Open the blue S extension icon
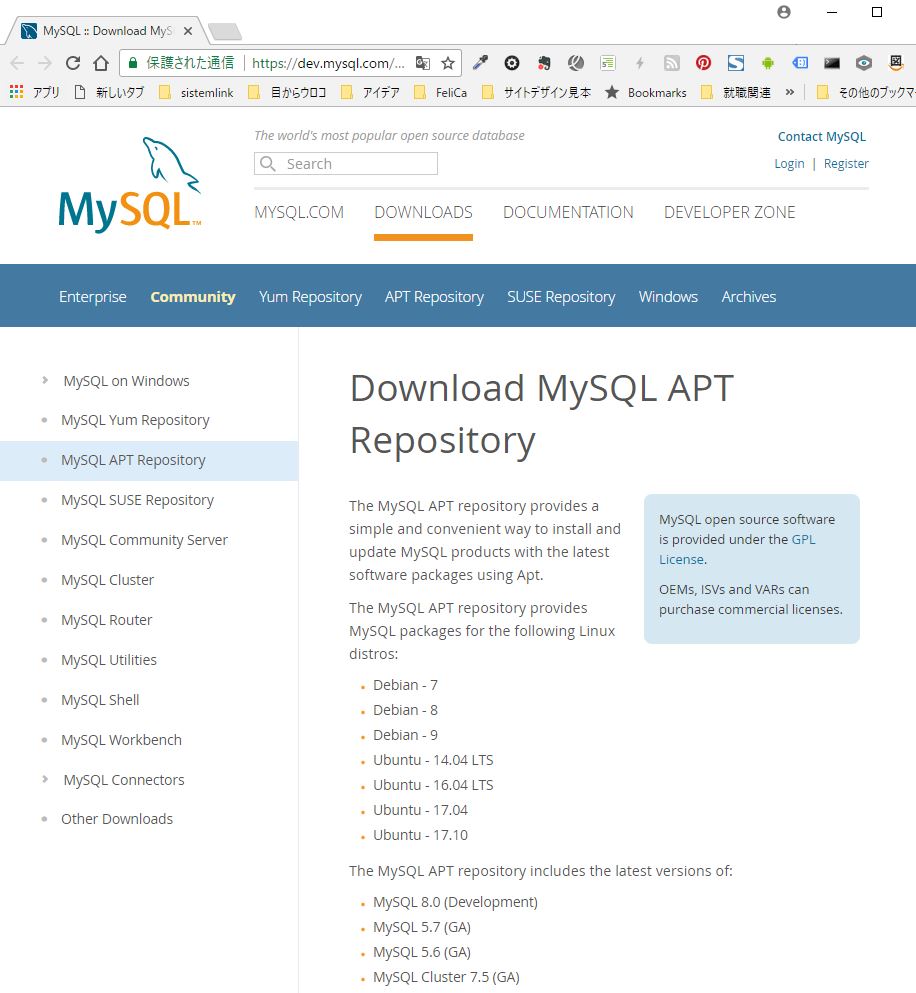Image resolution: width=916 pixels, height=993 pixels. [735, 63]
